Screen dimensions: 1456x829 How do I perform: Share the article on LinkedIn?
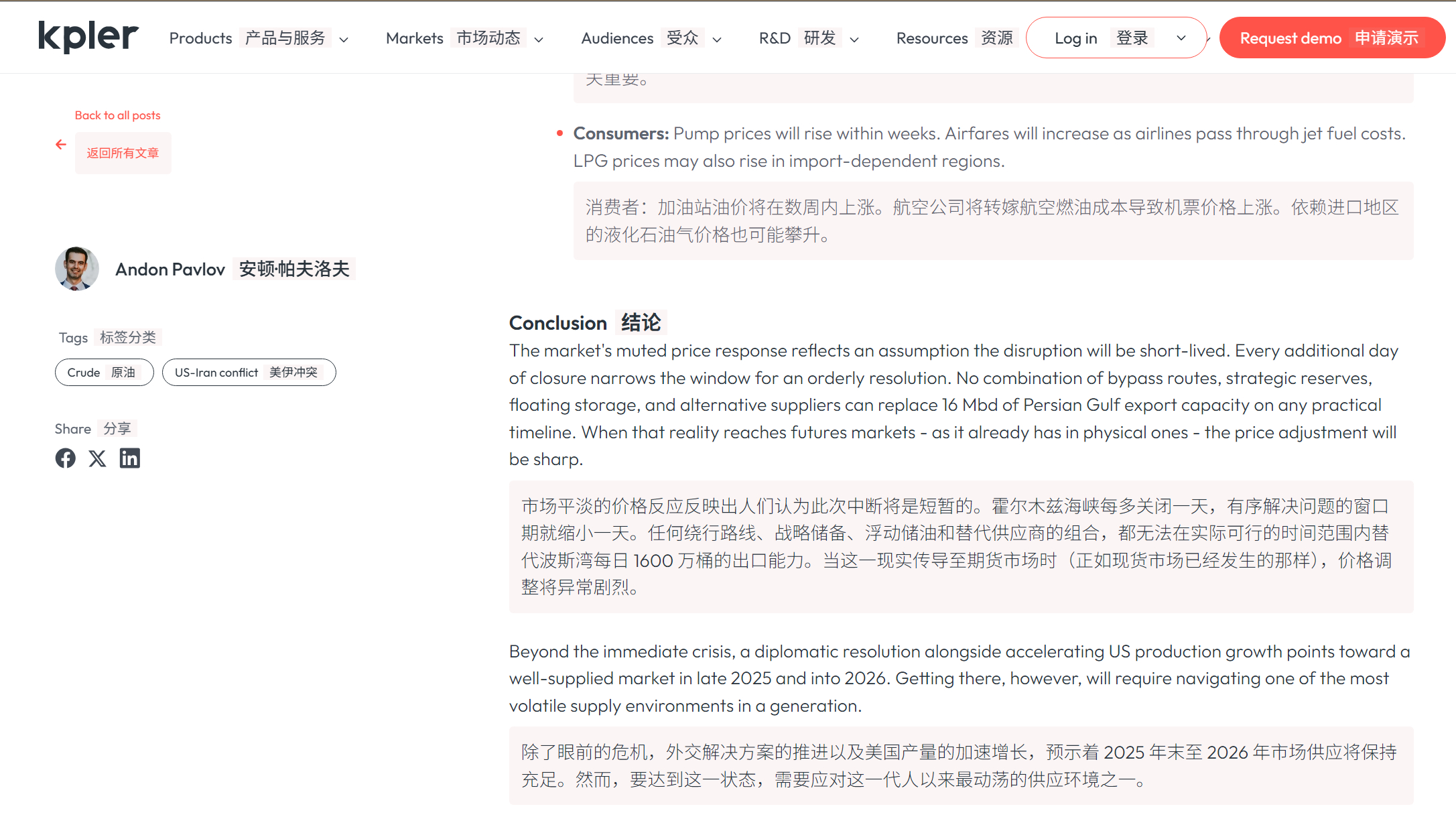click(x=129, y=458)
